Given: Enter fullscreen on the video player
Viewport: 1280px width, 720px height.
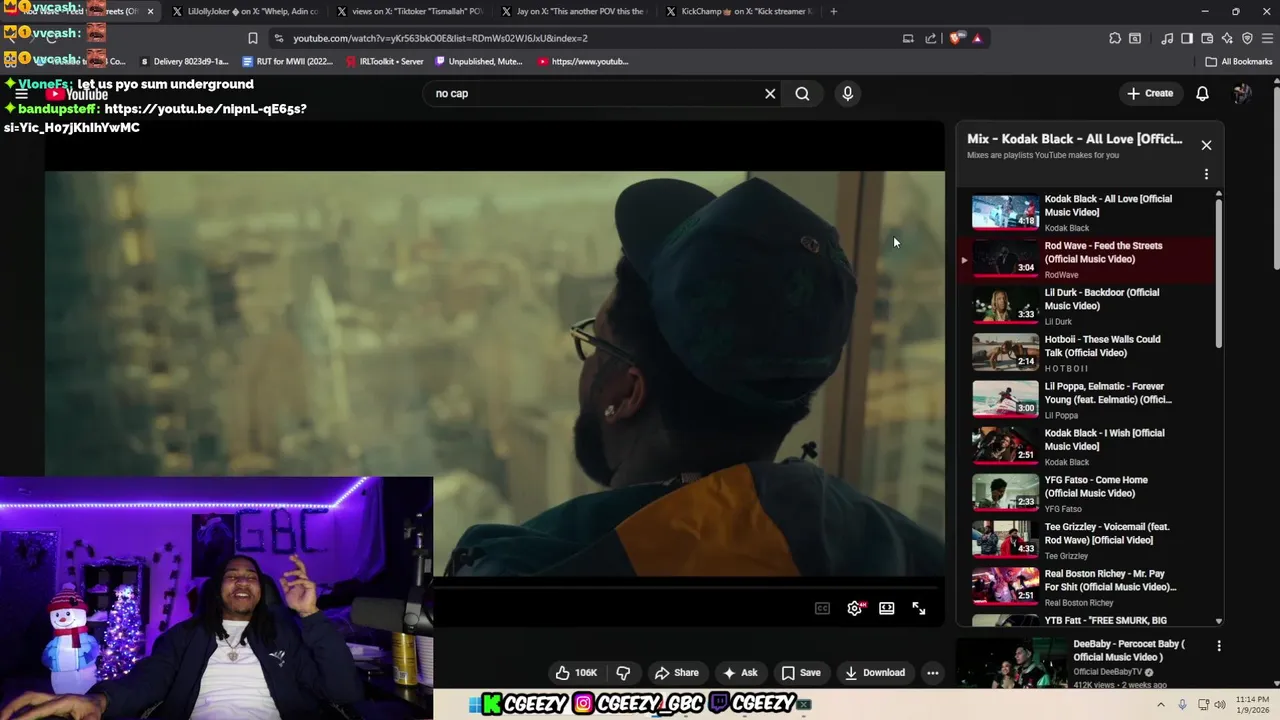Looking at the screenshot, I should (x=918, y=608).
